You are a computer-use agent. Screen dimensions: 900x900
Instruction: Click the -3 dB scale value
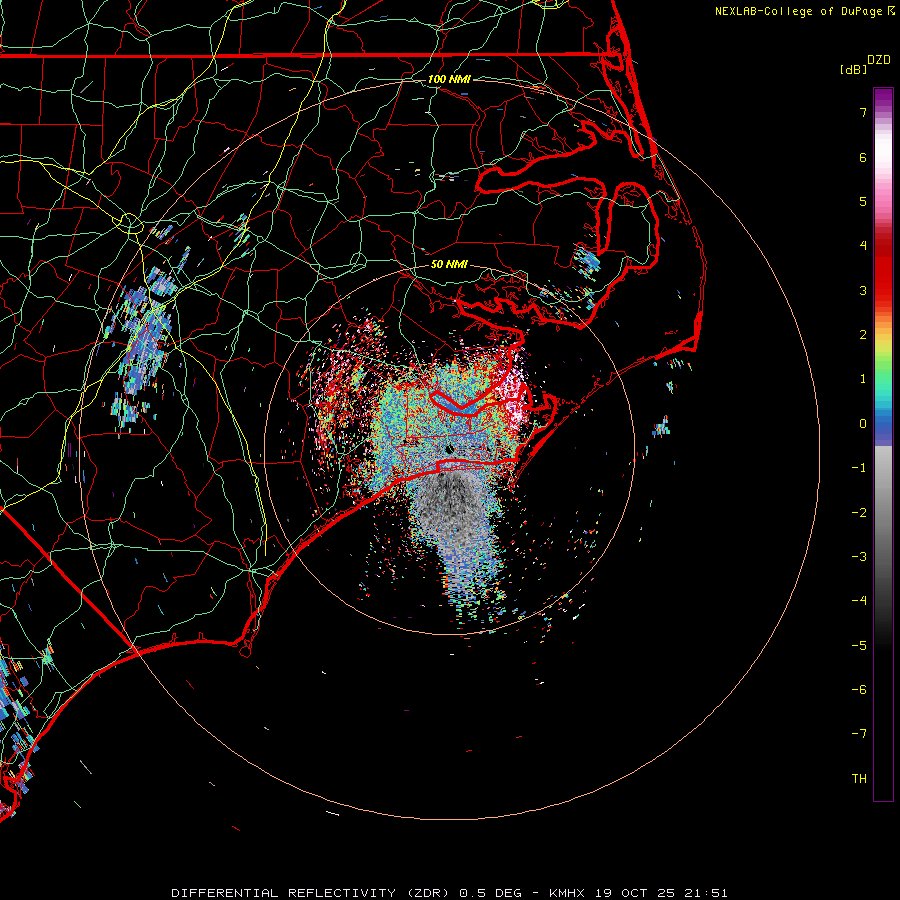(x=859, y=557)
